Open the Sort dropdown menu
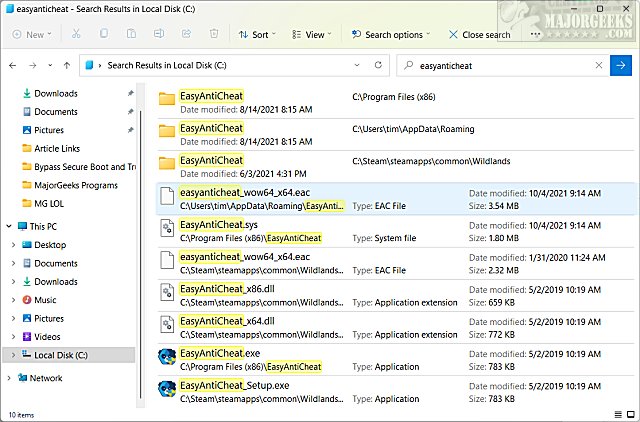640x422 pixels. pos(259,34)
